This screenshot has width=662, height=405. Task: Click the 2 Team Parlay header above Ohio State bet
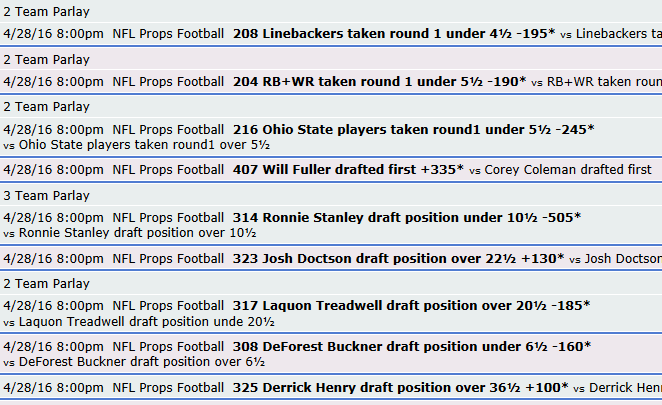click(x=46, y=108)
